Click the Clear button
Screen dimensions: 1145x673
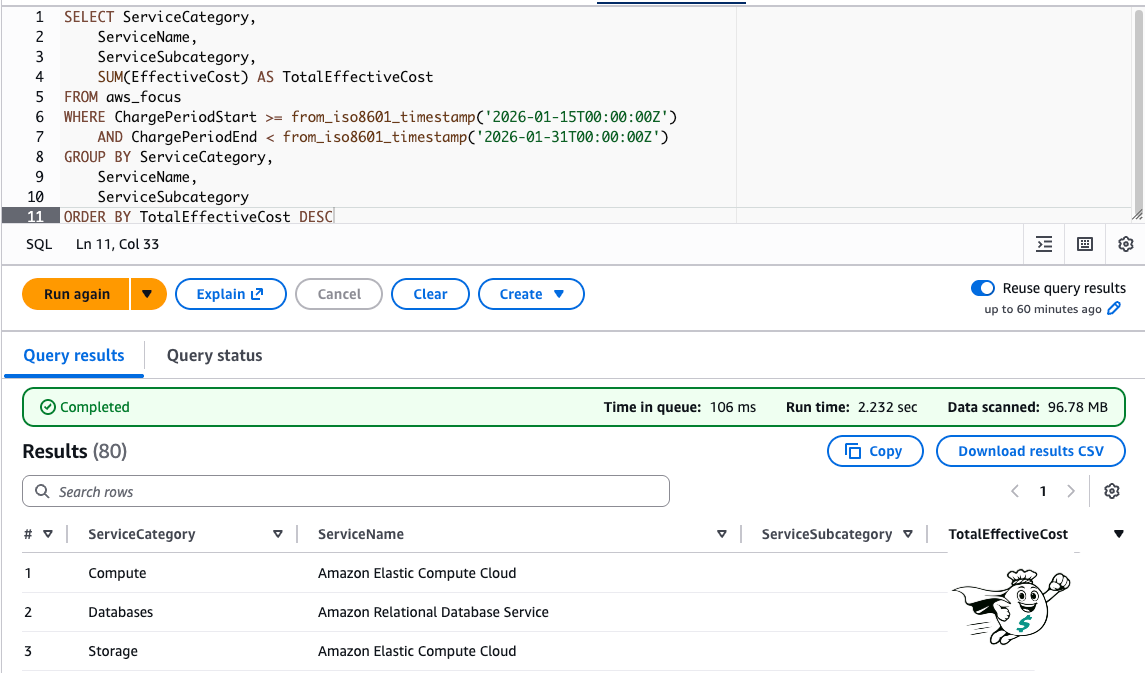(x=430, y=294)
